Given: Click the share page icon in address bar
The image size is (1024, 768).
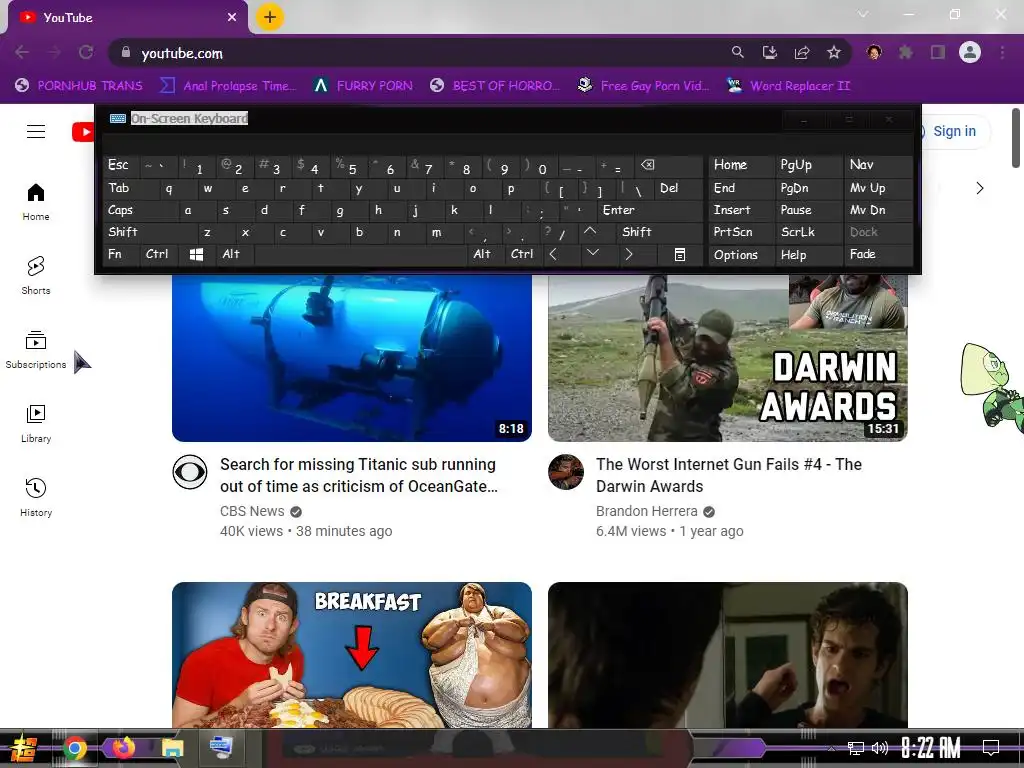Looking at the screenshot, I should [801, 52].
